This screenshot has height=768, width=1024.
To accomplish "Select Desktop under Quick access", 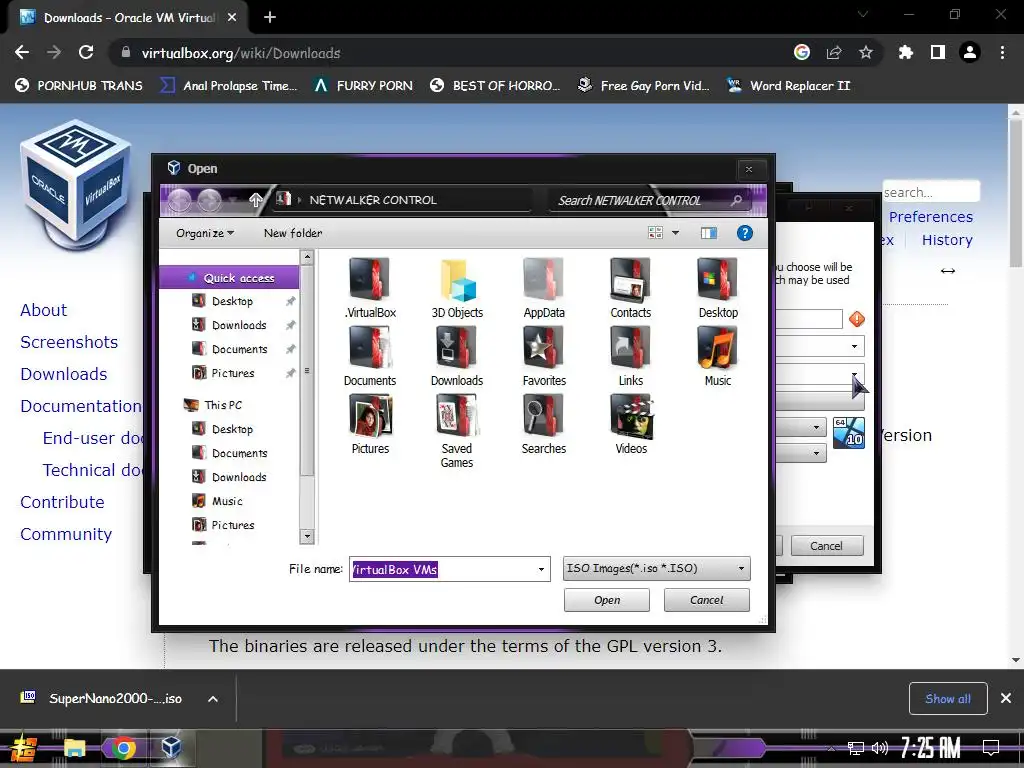I will coord(232,301).
